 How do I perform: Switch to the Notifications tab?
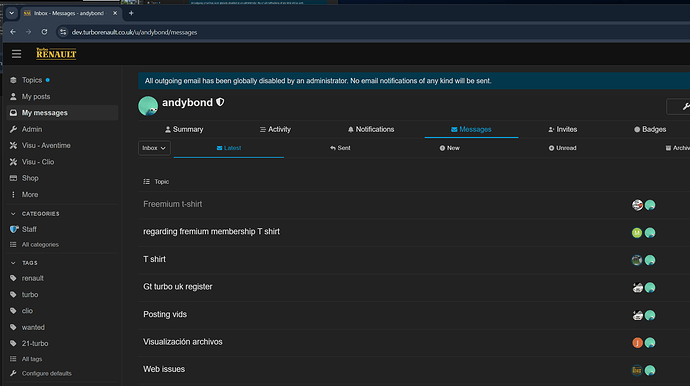click(x=371, y=129)
